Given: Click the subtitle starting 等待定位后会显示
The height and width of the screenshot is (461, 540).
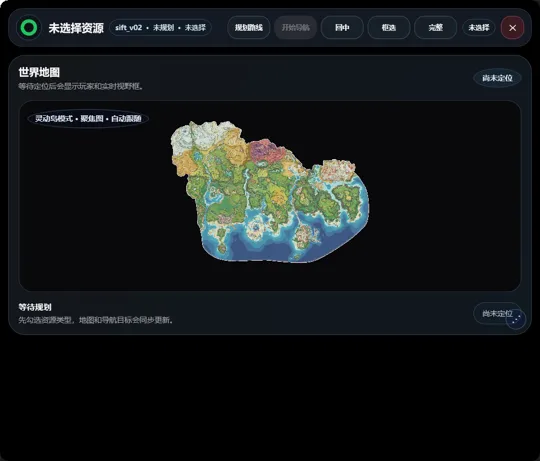Looking at the screenshot, I should click(x=80, y=86).
